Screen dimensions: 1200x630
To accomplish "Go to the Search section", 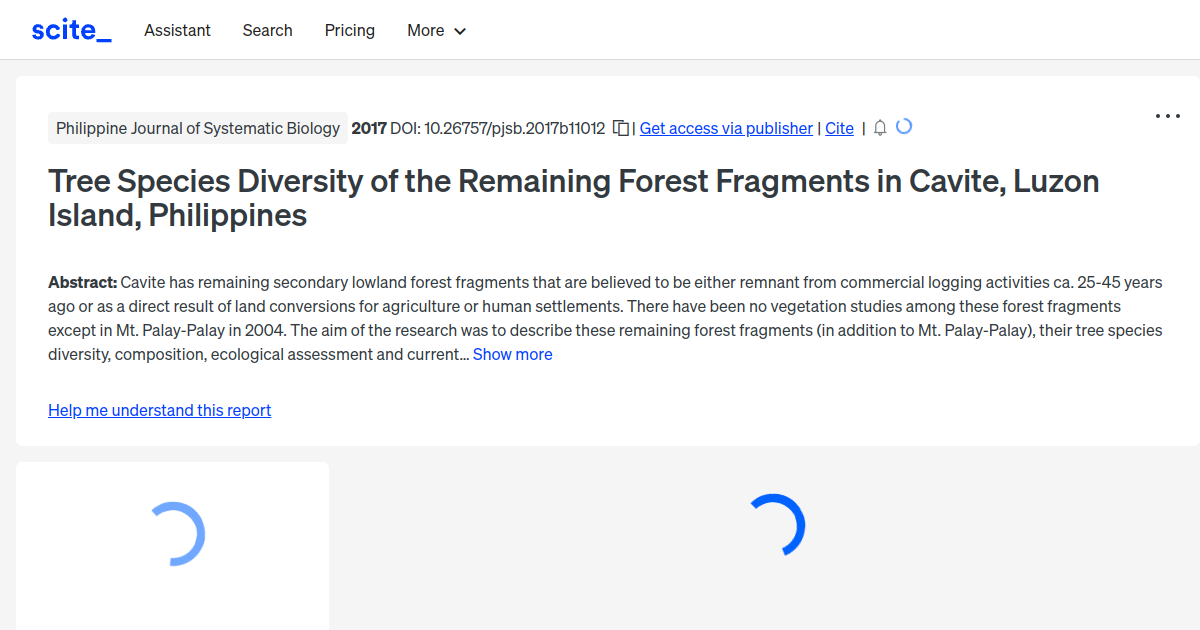I will coord(267,30).
